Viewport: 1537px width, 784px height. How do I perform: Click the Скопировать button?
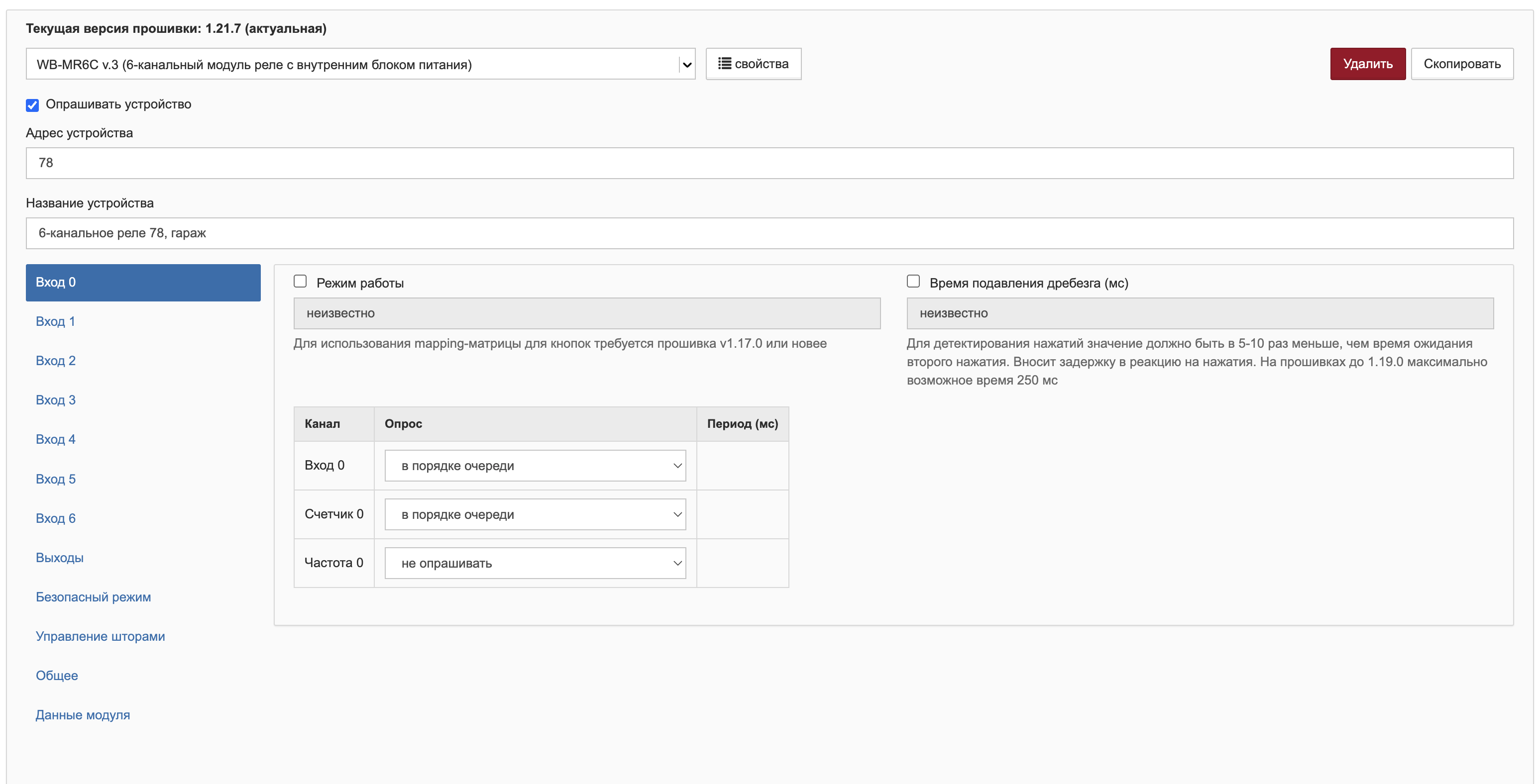pyautogui.click(x=1462, y=64)
